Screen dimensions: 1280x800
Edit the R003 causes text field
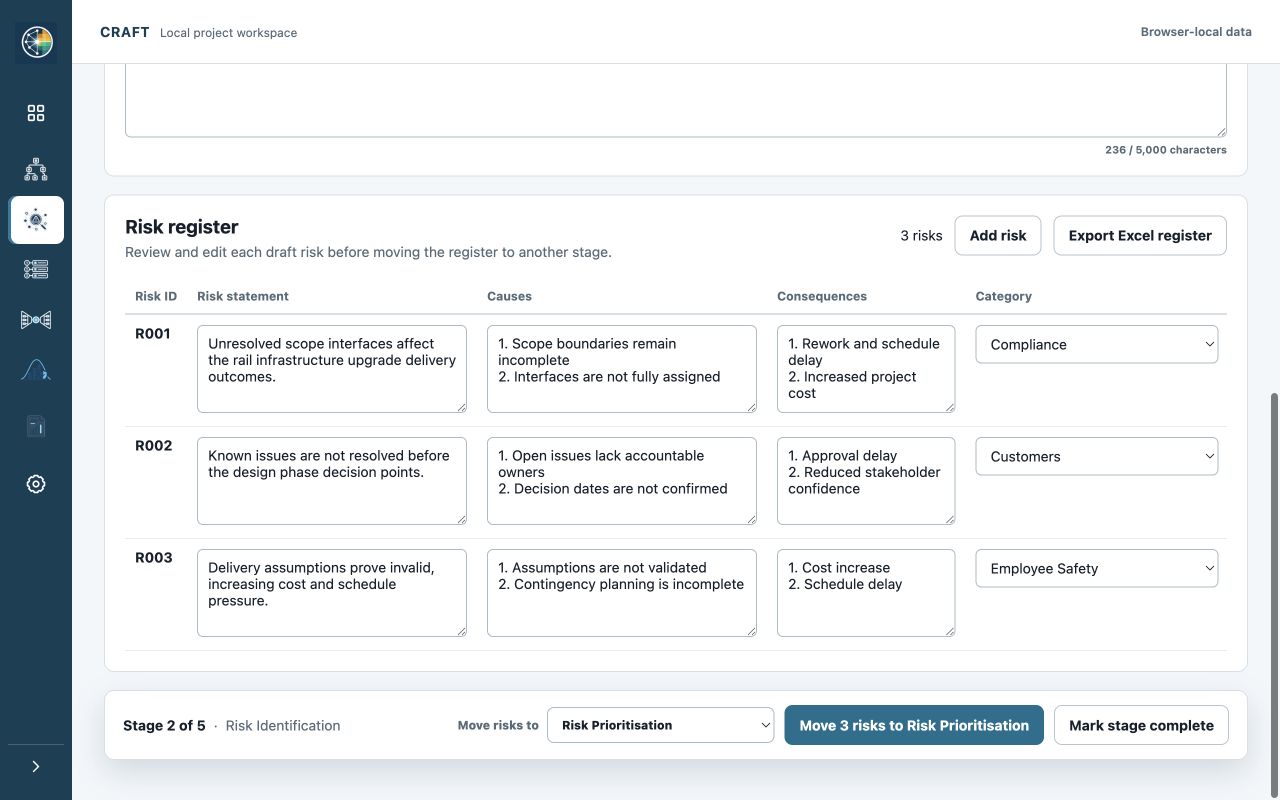click(622, 593)
